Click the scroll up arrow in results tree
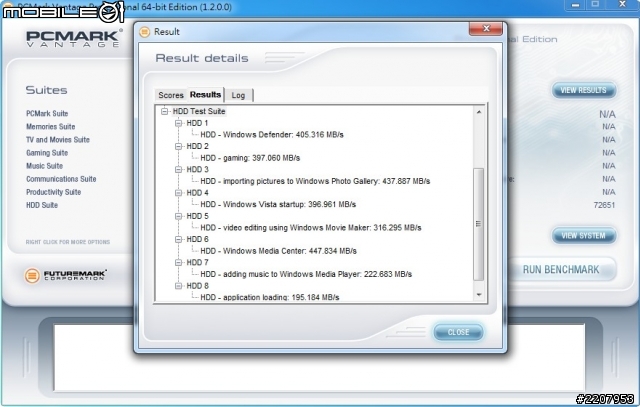The height and width of the screenshot is (407, 640). (x=479, y=112)
